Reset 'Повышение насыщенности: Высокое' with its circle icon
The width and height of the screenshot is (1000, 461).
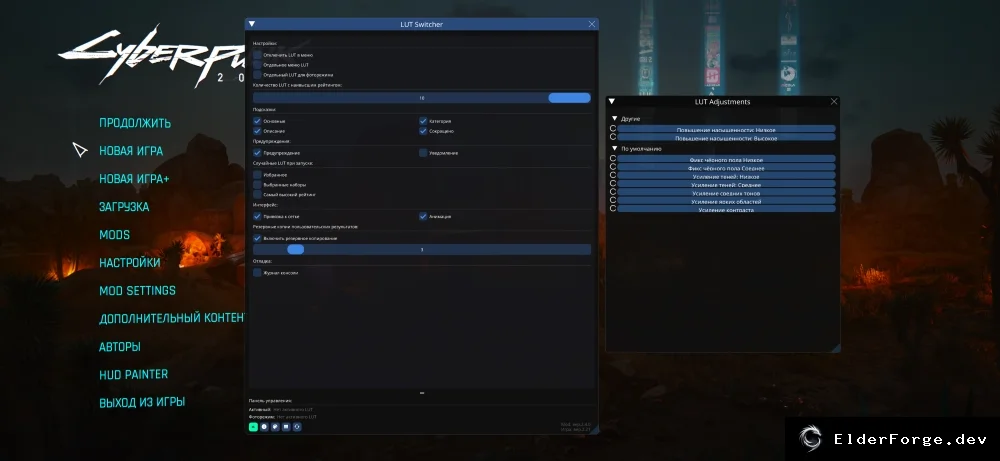click(613, 137)
